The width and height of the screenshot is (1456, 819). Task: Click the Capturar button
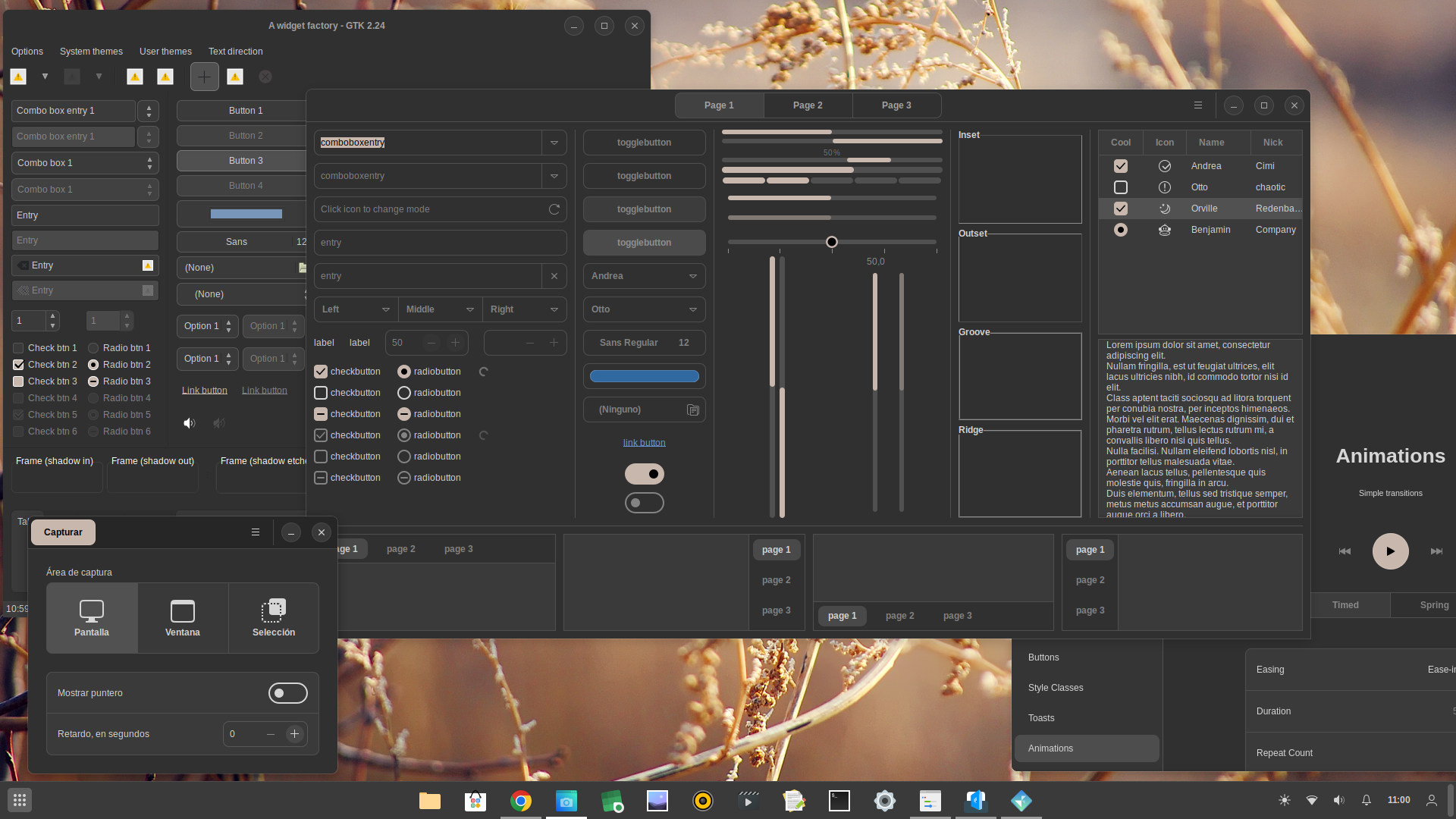point(63,532)
